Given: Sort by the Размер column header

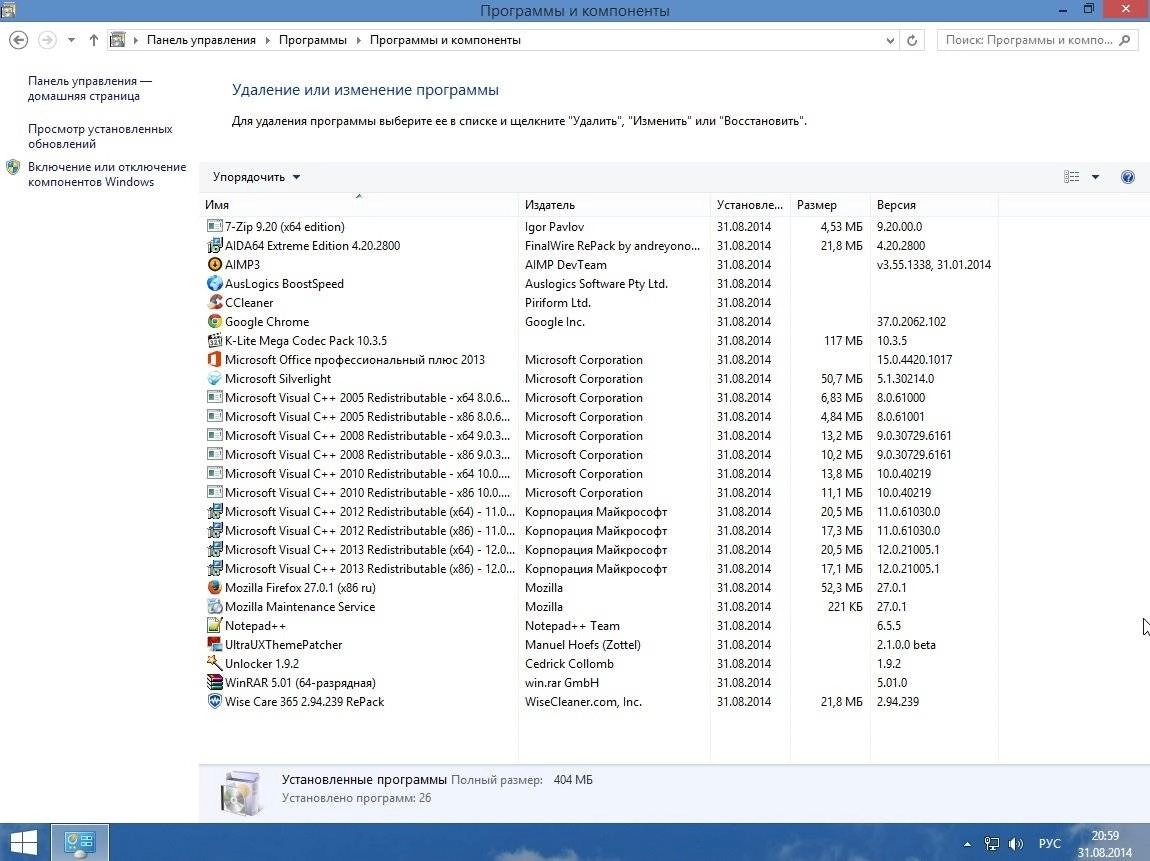Looking at the screenshot, I should (x=829, y=205).
